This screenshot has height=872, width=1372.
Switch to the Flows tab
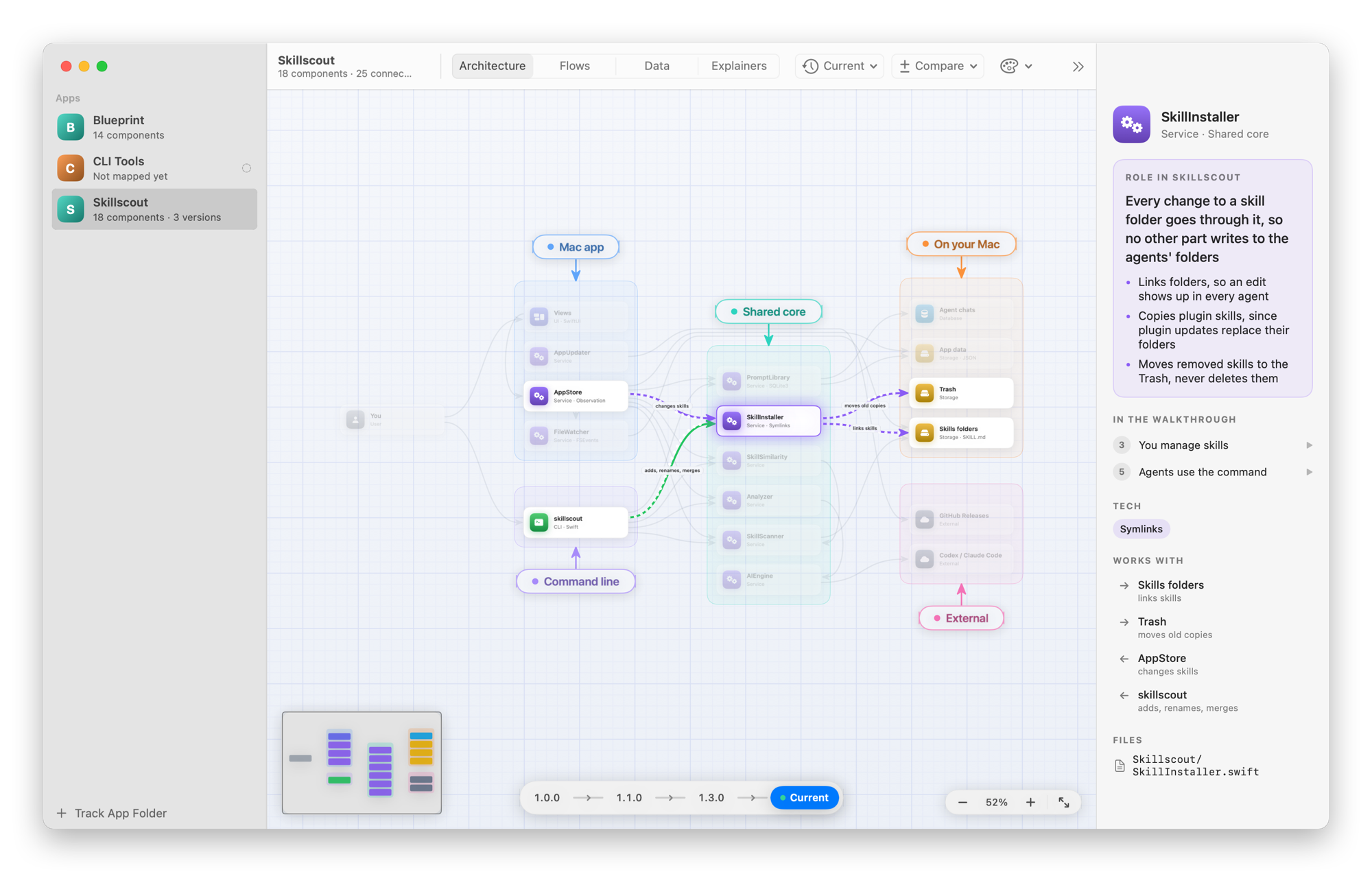point(574,66)
